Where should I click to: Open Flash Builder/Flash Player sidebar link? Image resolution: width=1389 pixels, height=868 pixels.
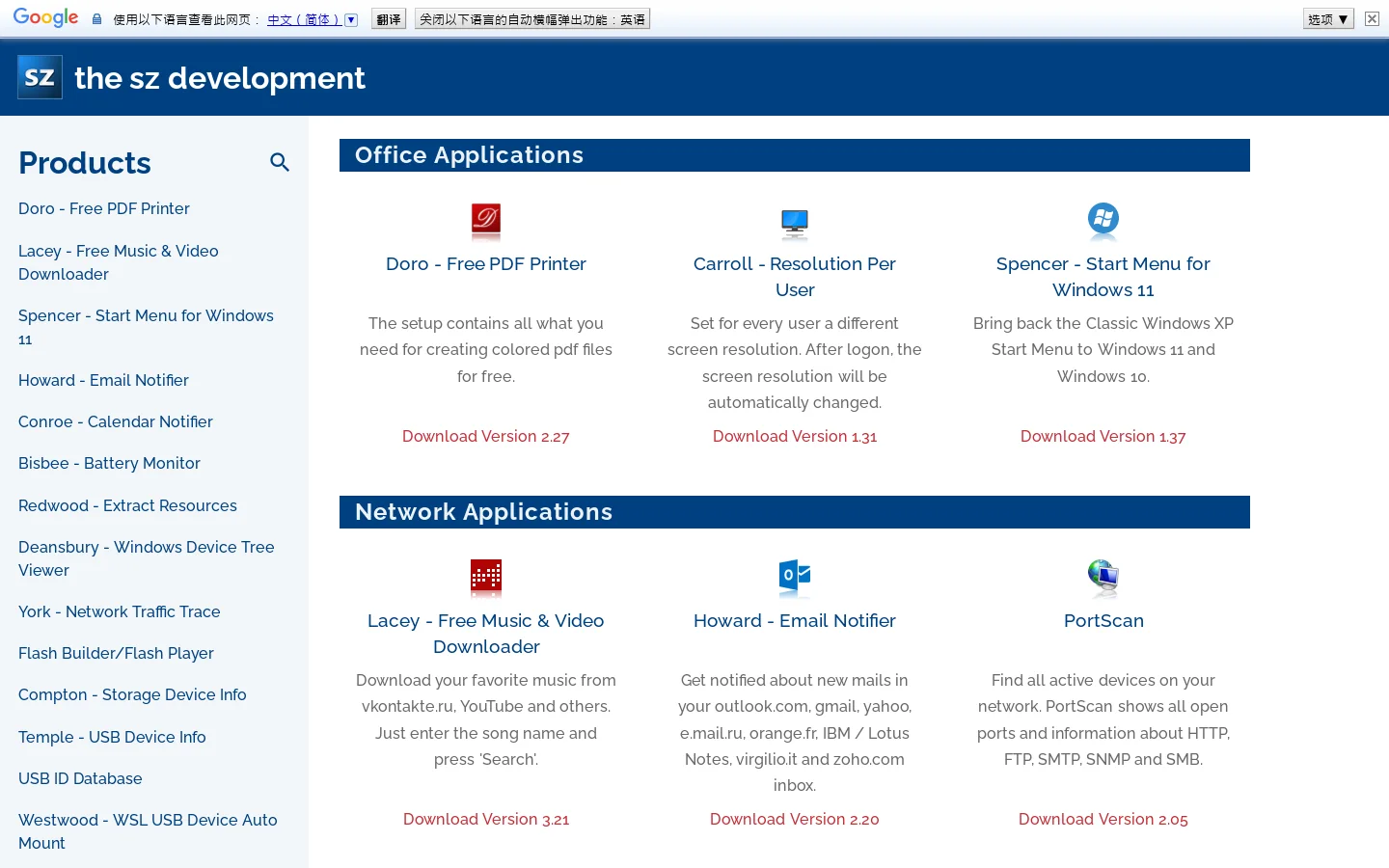coord(116,653)
